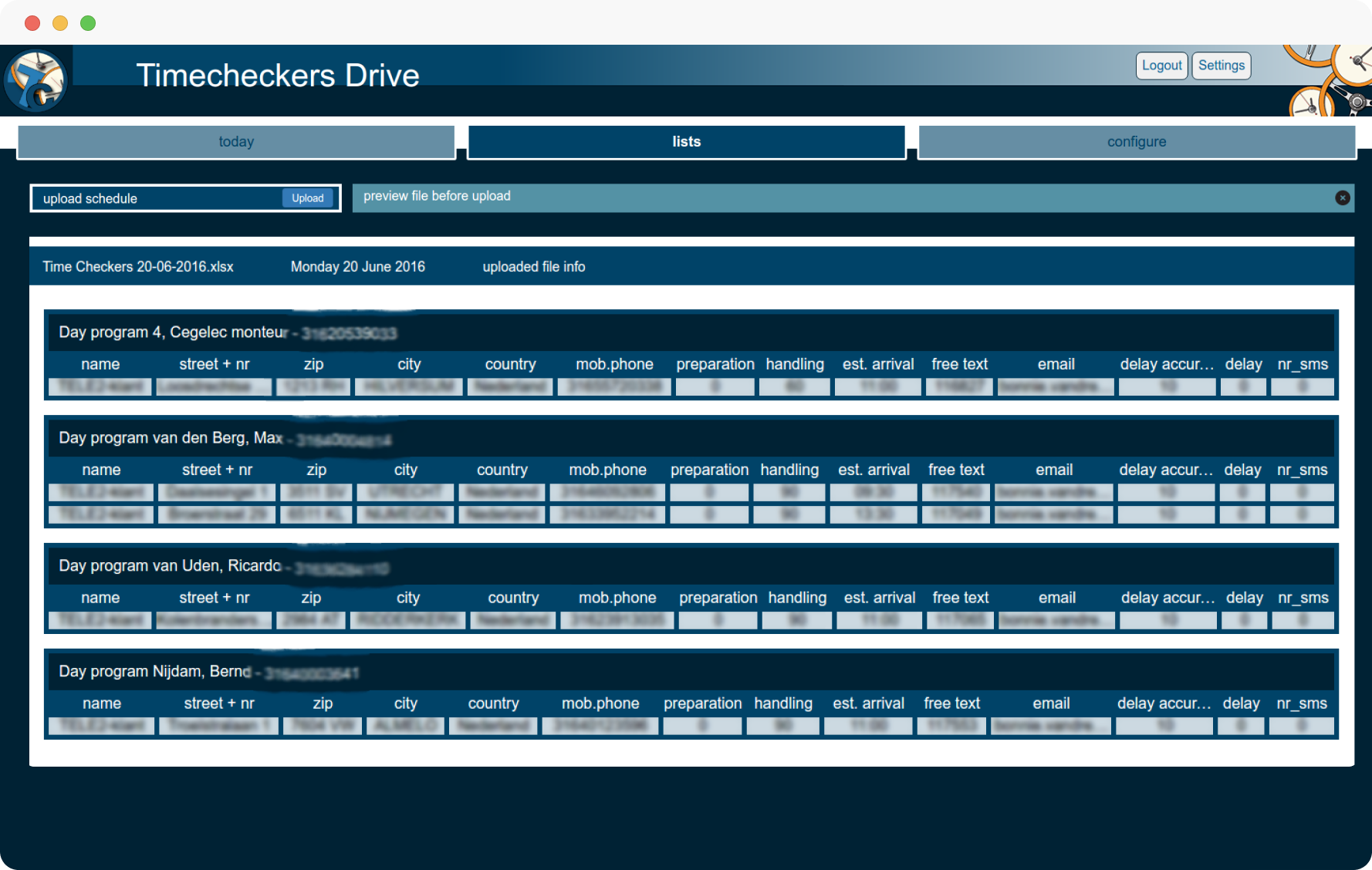Click the upload schedule input field

pyautogui.click(x=154, y=198)
